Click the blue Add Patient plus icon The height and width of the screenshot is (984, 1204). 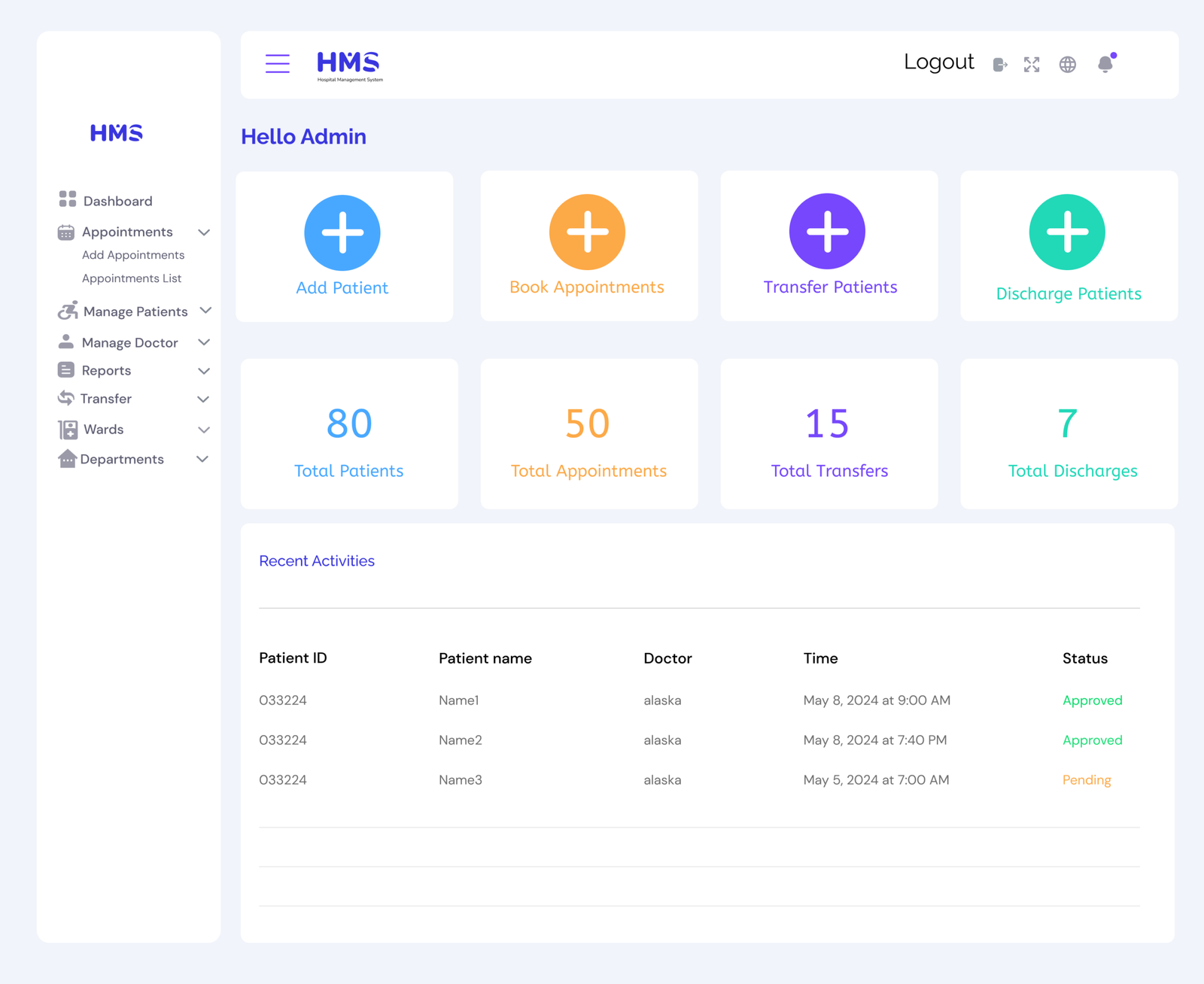point(342,232)
